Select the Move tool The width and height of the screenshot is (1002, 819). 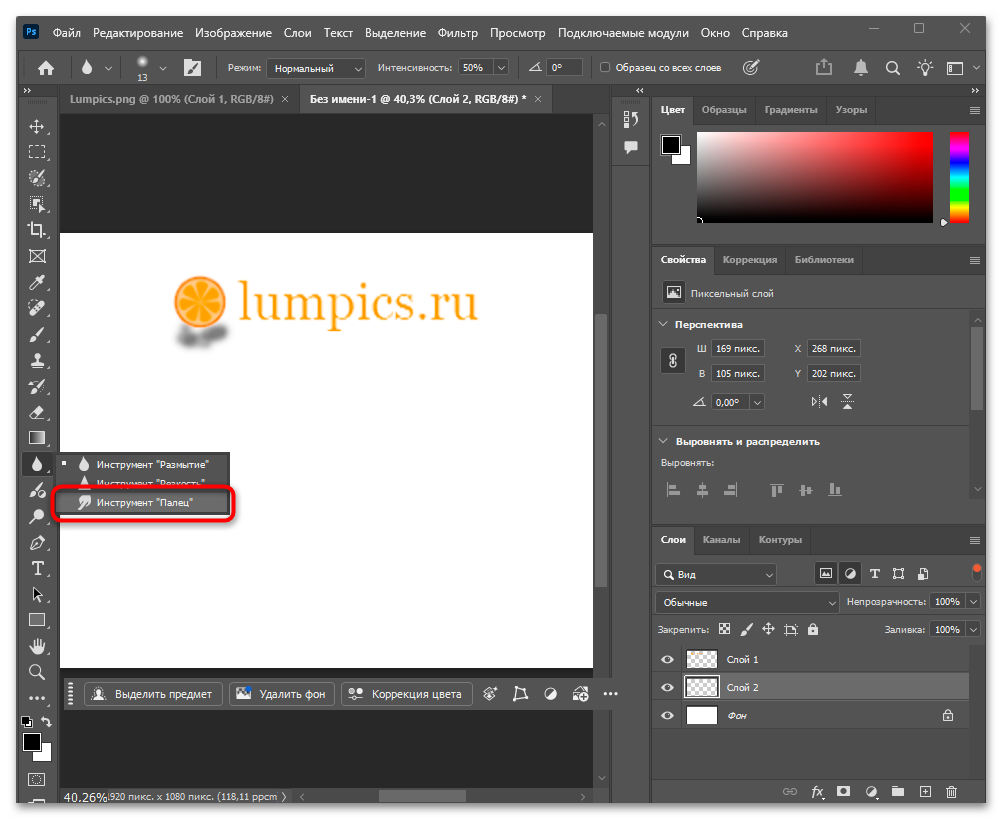tap(37, 126)
